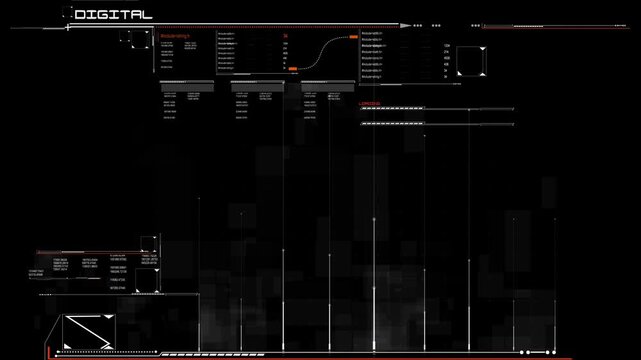
Task: Click the DIGITAL title text
Action: pyautogui.click(x=113, y=15)
